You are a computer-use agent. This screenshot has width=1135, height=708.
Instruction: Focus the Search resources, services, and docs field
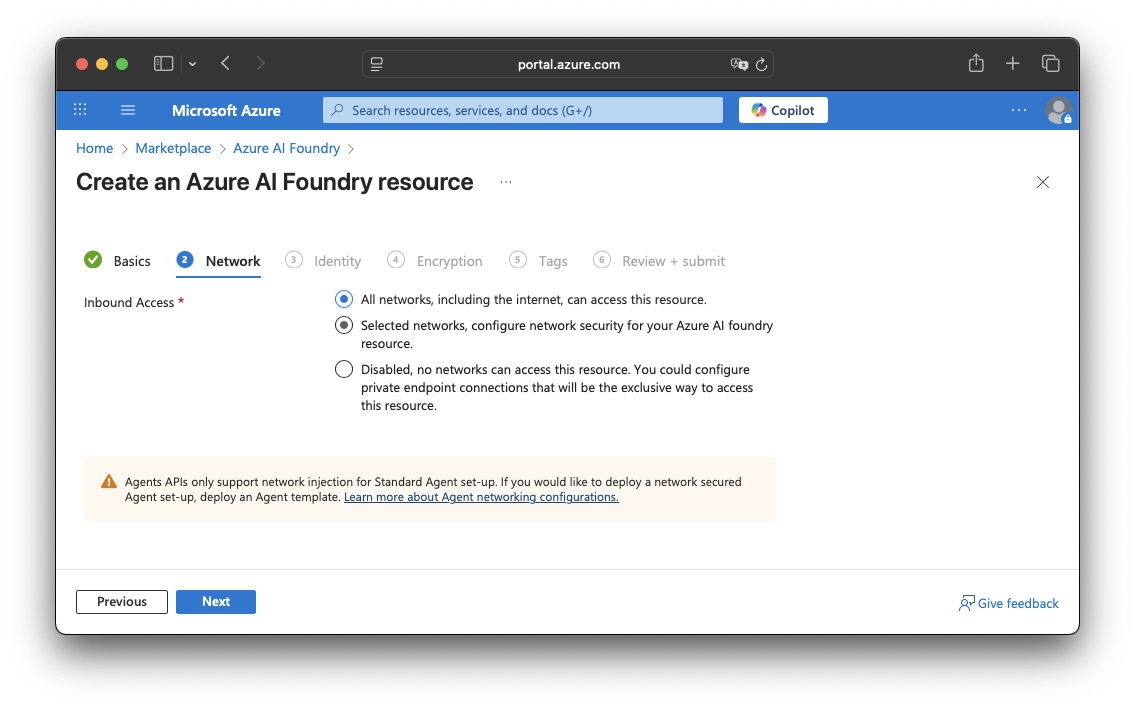523,110
